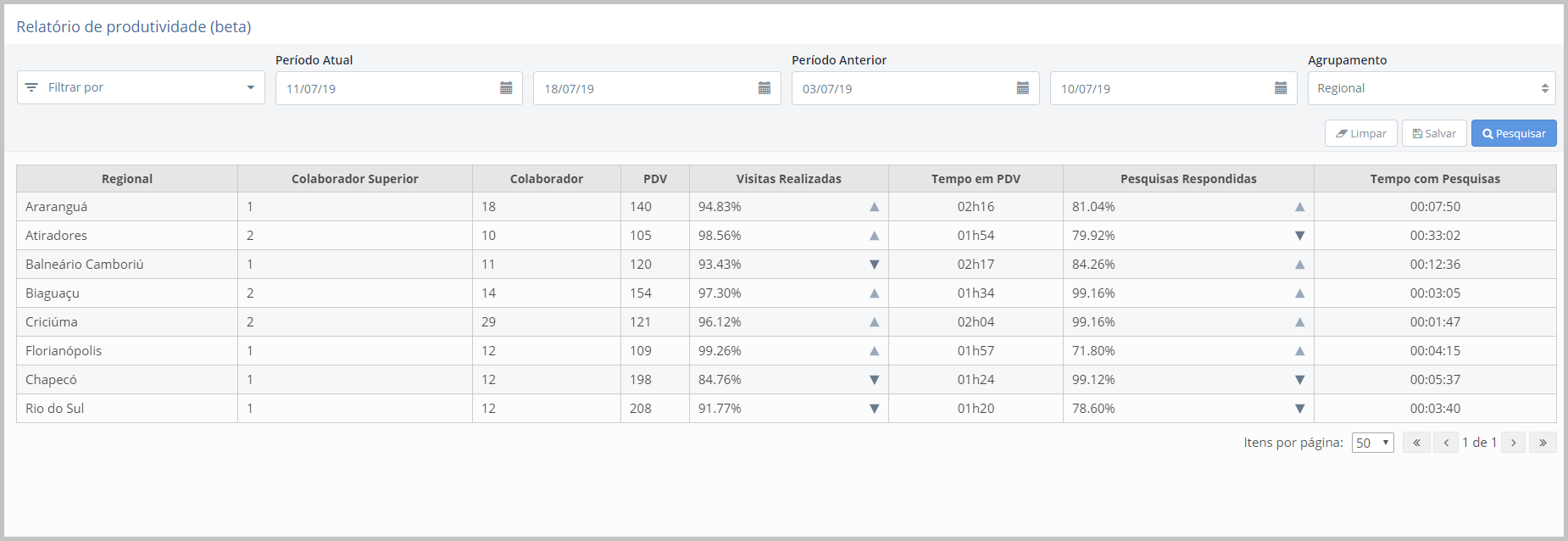Click down arrow in Atiradores pesquisas row

click(x=1299, y=236)
